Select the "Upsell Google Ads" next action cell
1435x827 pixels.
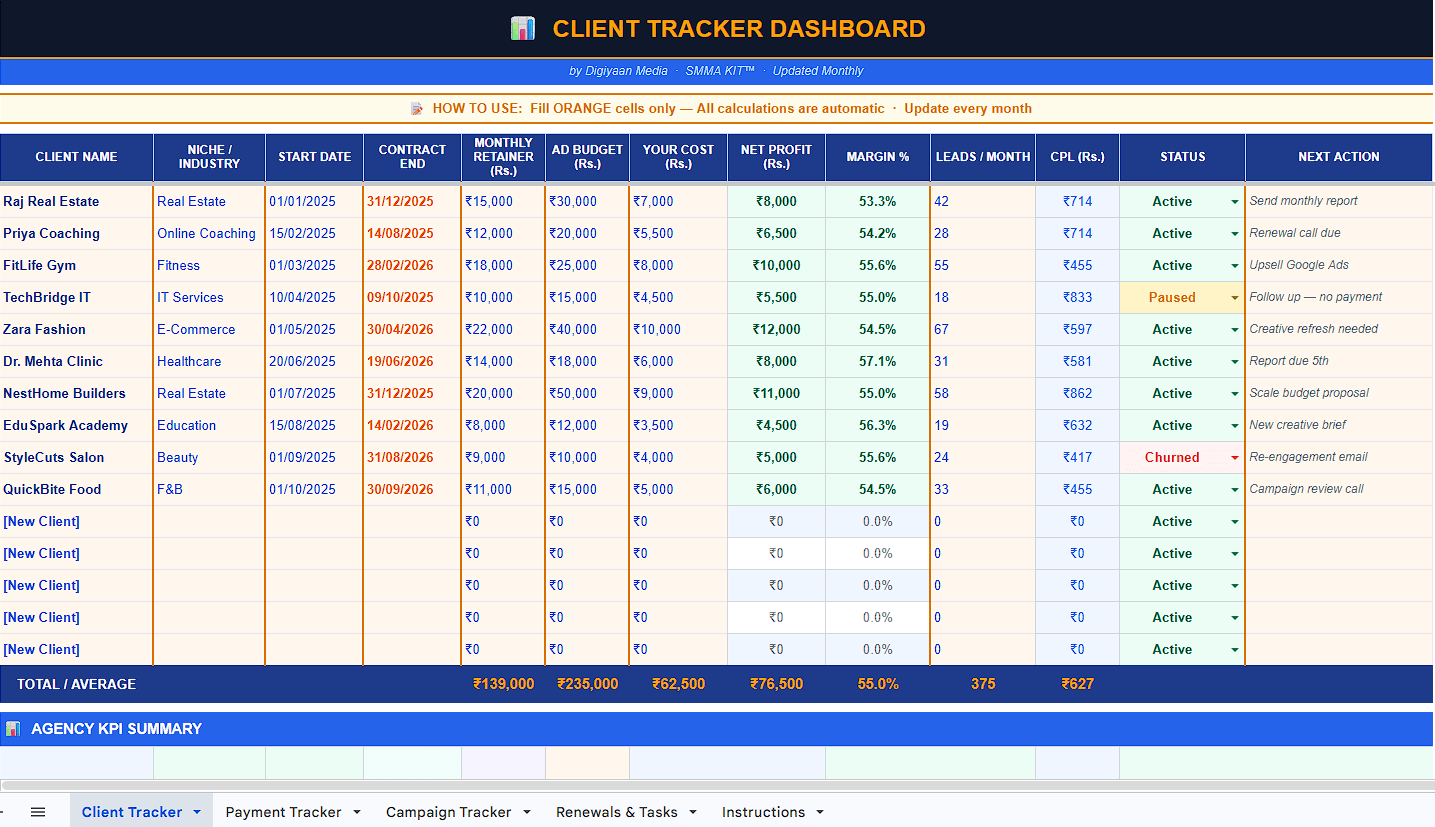[x=1339, y=265]
